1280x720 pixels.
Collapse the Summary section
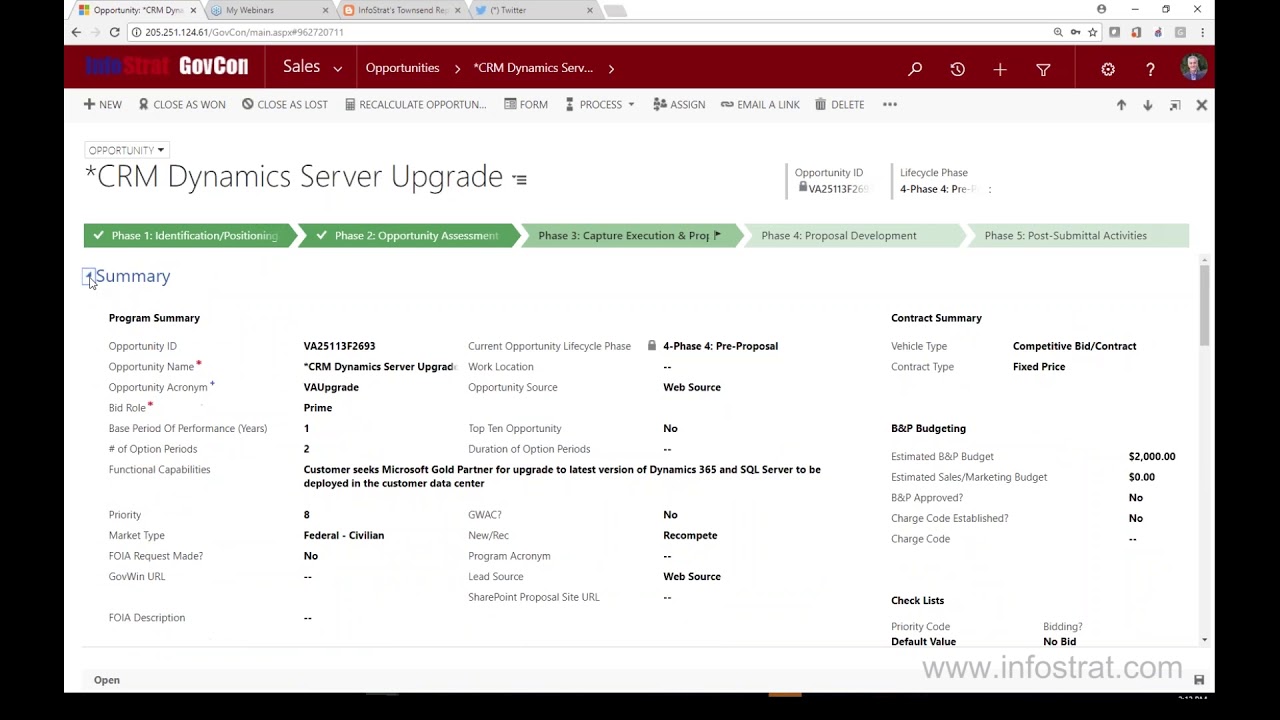click(x=89, y=276)
